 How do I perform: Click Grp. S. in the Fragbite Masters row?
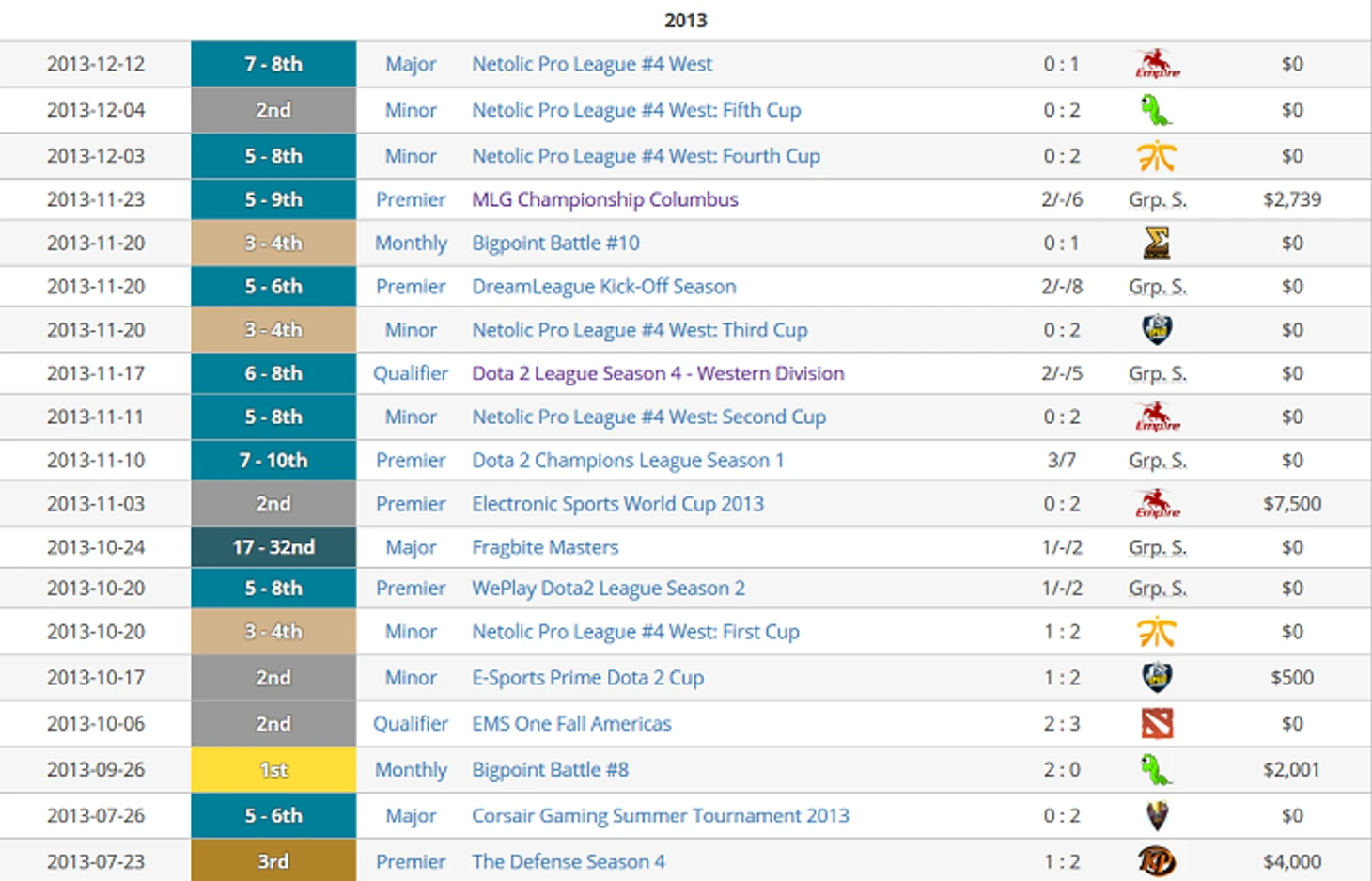pyautogui.click(x=1157, y=547)
